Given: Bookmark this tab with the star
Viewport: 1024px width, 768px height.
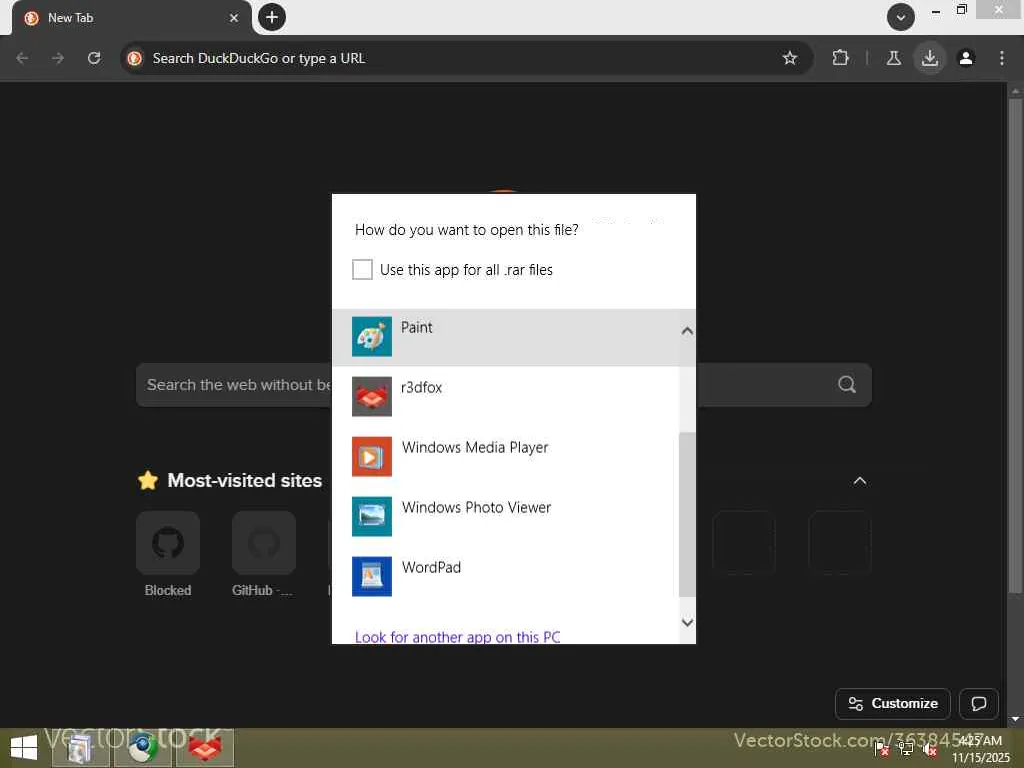Looking at the screenshot, I should click(x=790, y=58).
